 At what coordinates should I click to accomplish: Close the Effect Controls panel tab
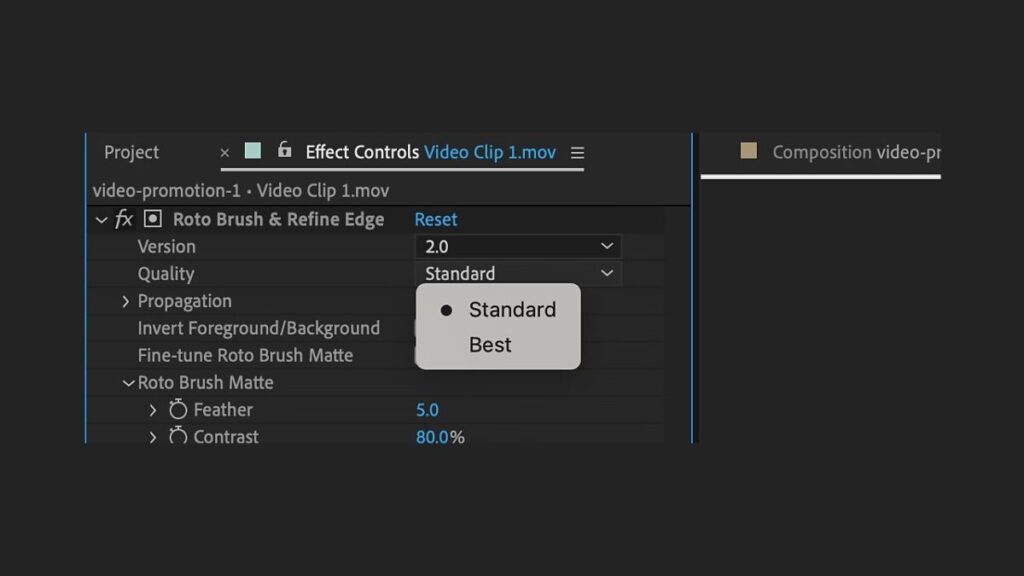pyautogui.click(x=225, y=153)
